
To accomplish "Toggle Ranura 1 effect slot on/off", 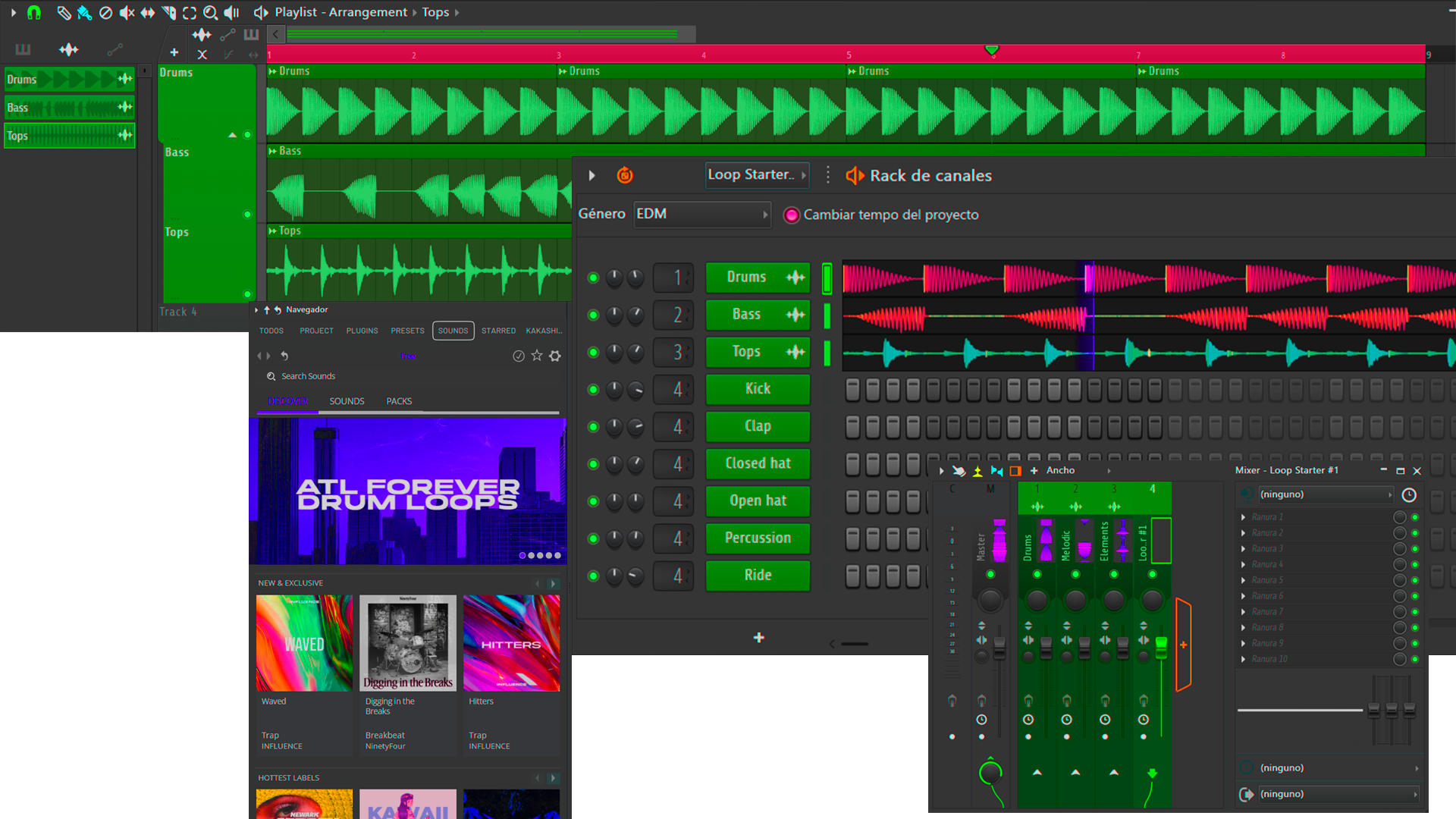I will pos(1414,517).
